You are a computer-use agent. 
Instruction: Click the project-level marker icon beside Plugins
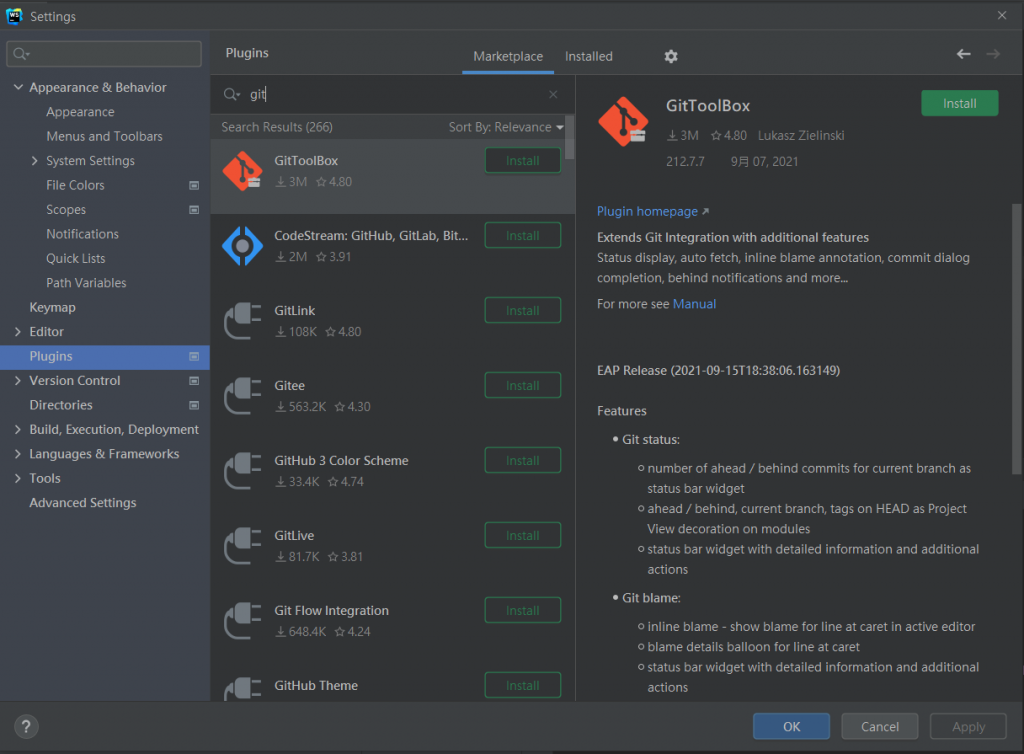[x=194, y=356]
